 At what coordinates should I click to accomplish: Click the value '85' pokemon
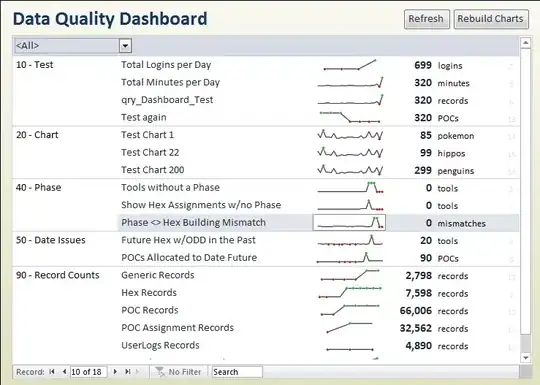click(x=426, y=135)
